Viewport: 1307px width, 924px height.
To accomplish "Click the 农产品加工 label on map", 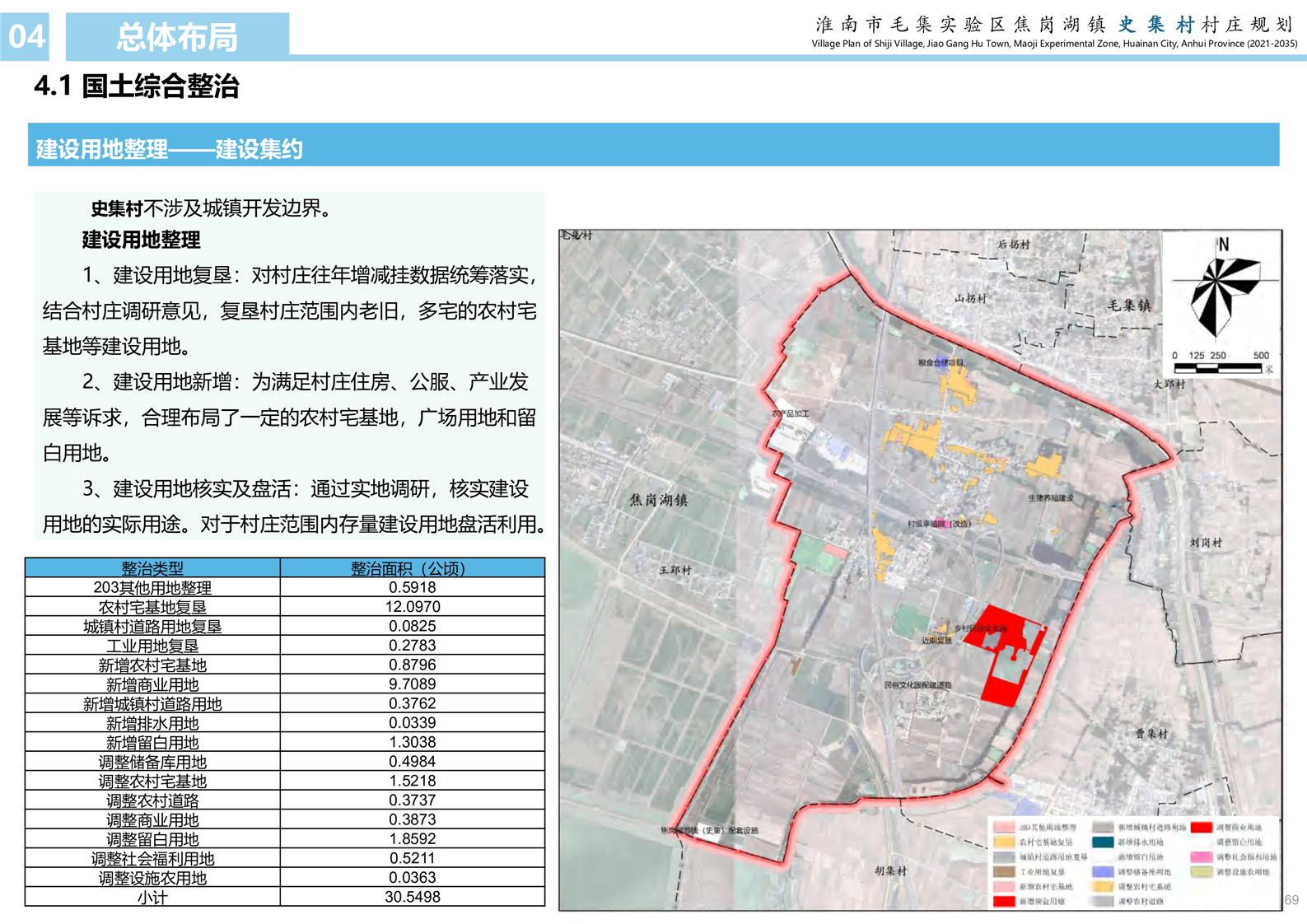I will tap(789, 413).
